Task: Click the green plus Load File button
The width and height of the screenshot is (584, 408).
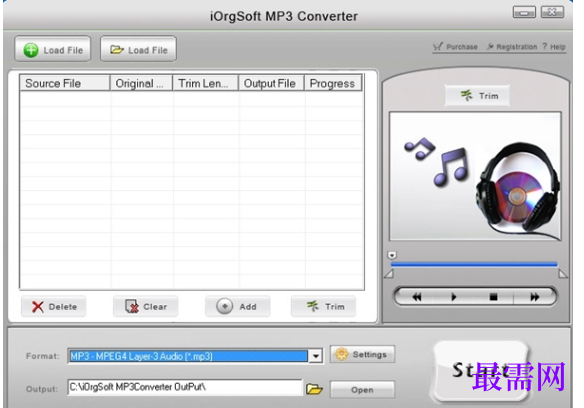Action: [53, 49]
